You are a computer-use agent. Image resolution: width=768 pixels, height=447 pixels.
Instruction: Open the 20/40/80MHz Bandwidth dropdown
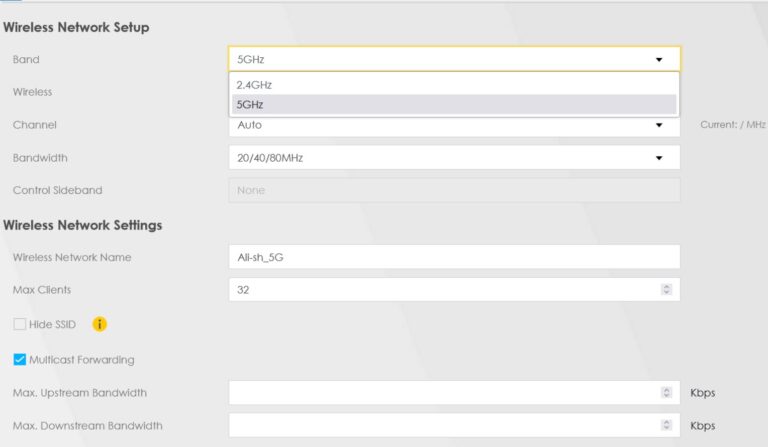454,158
